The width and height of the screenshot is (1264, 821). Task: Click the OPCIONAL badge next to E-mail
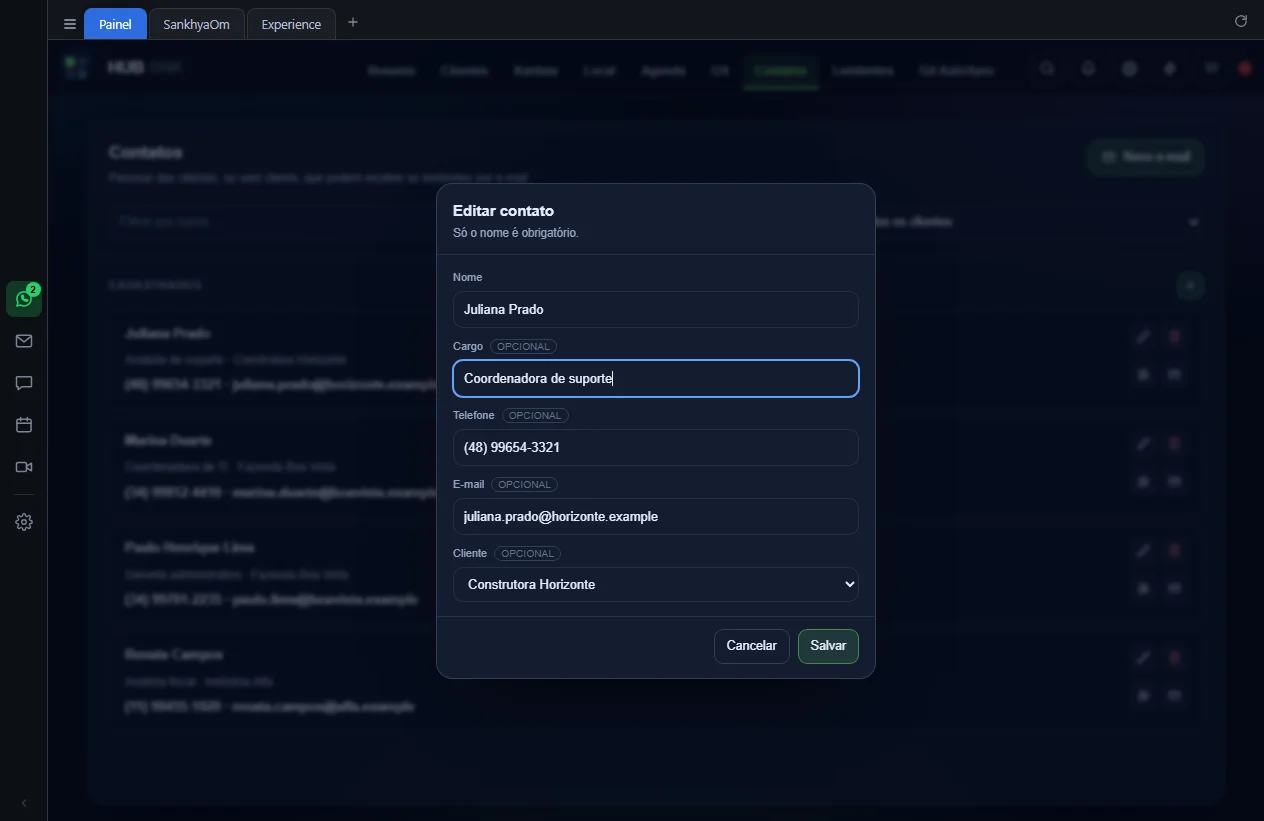click(524, 484)
